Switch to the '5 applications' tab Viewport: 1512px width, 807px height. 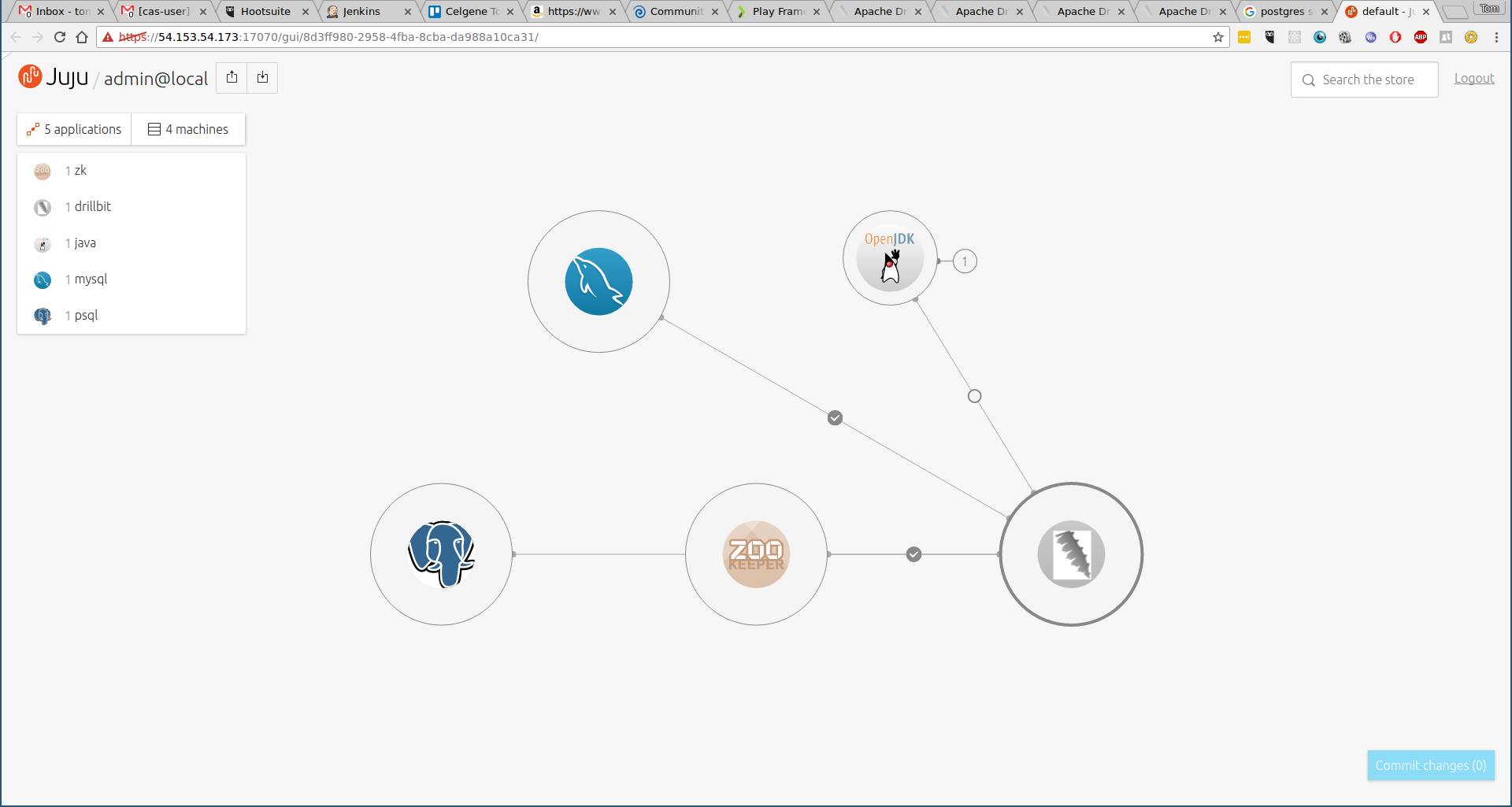point(75,129)
